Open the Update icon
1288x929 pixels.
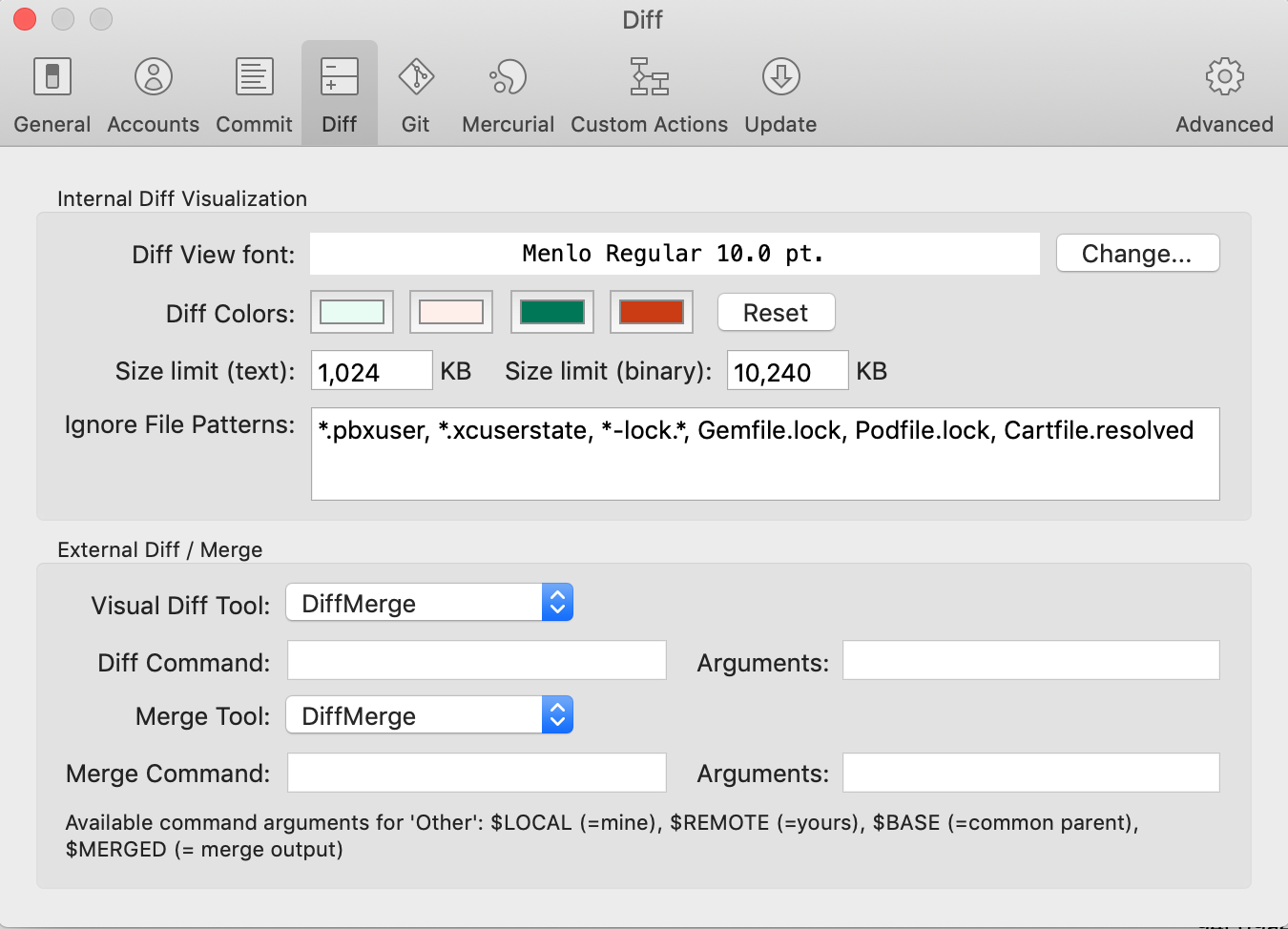point(779,91)
